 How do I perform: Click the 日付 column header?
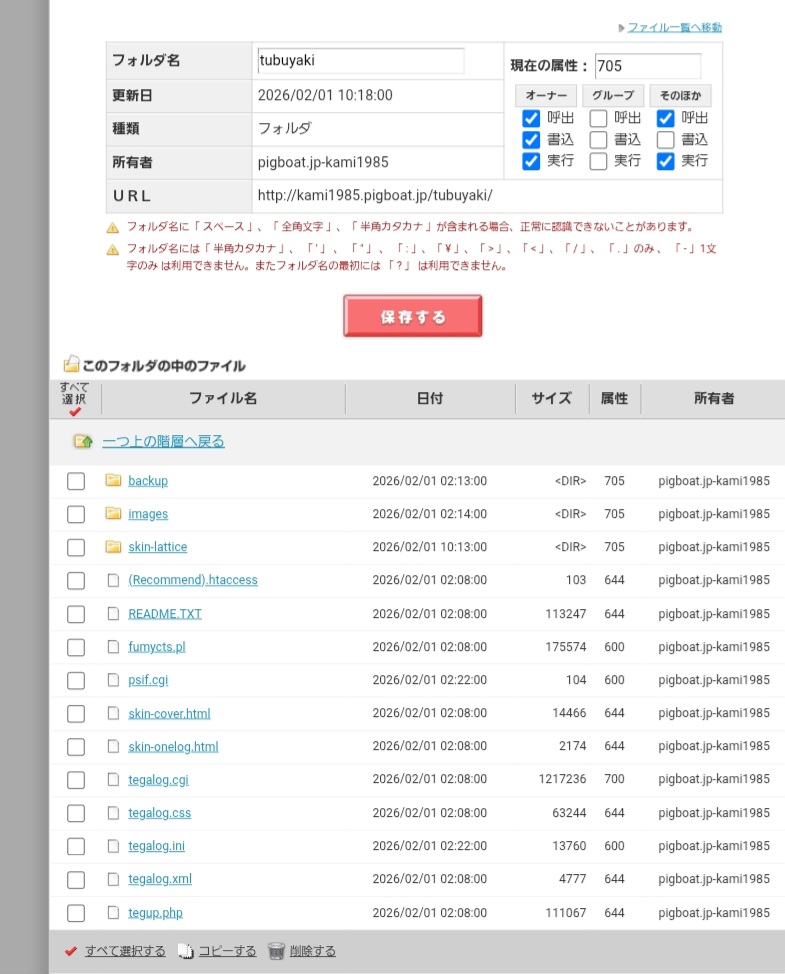429,398
